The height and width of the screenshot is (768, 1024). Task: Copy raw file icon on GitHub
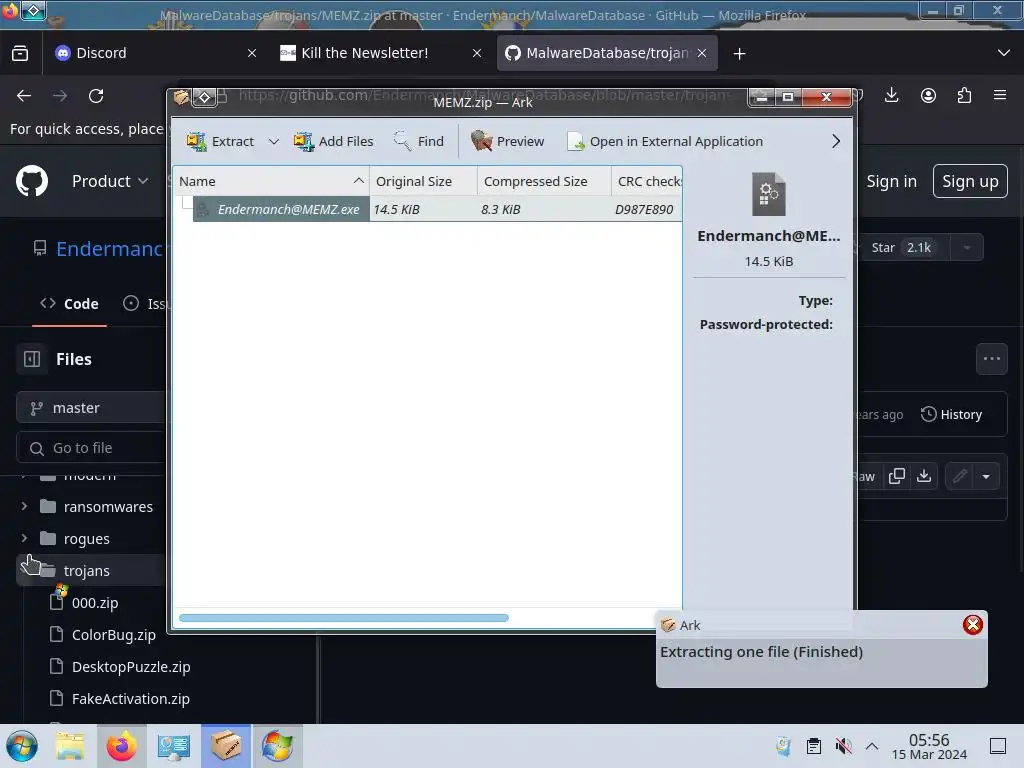[x=897, y=476]
